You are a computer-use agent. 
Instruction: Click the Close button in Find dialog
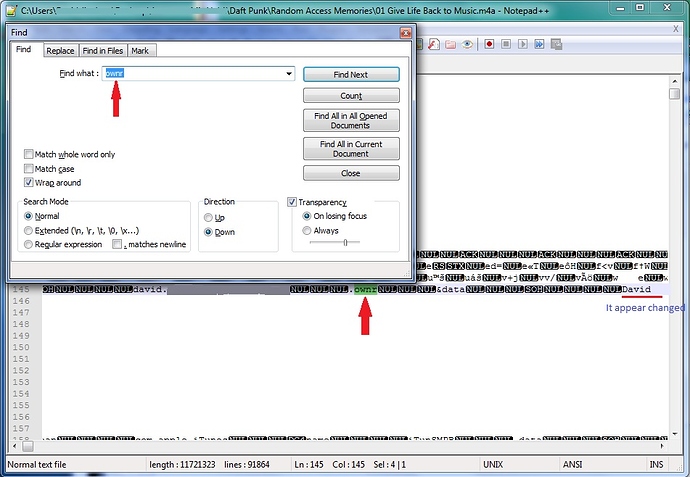(351, 173)
